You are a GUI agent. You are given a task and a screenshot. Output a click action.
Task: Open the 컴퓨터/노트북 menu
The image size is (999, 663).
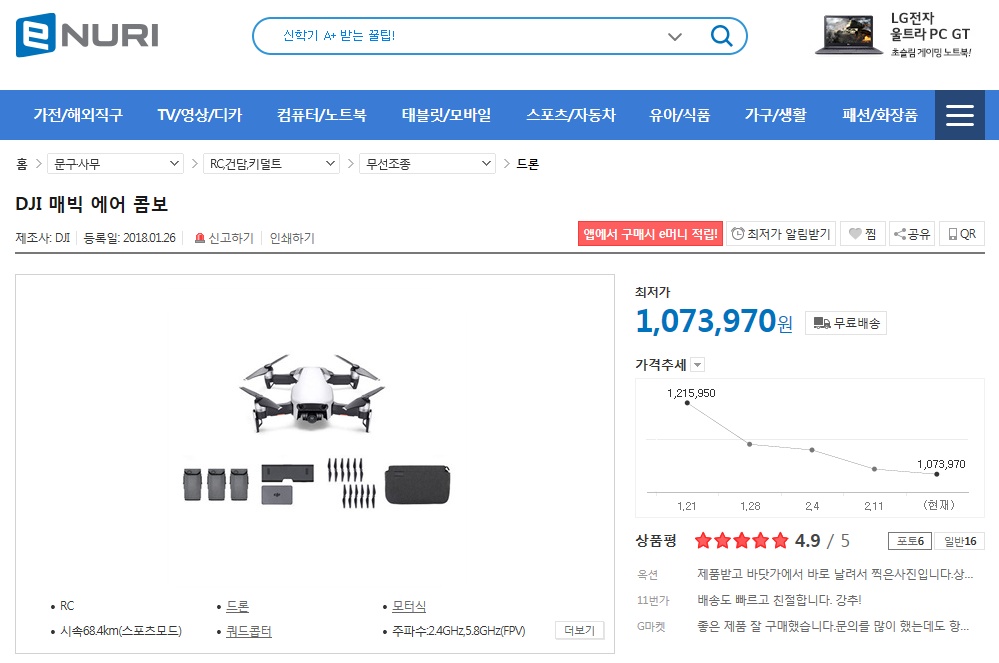321,115
